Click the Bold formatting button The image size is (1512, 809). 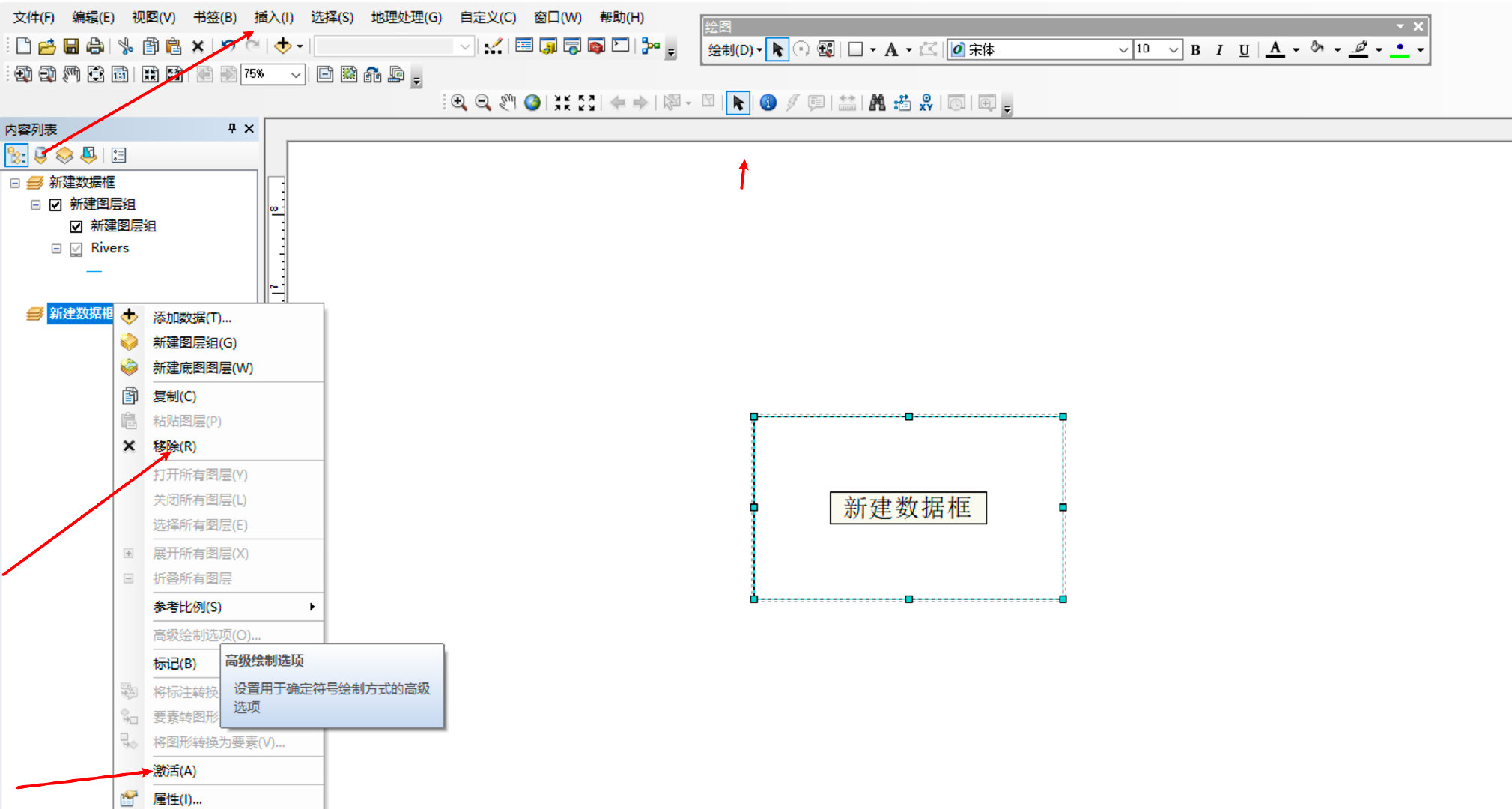1195,49
